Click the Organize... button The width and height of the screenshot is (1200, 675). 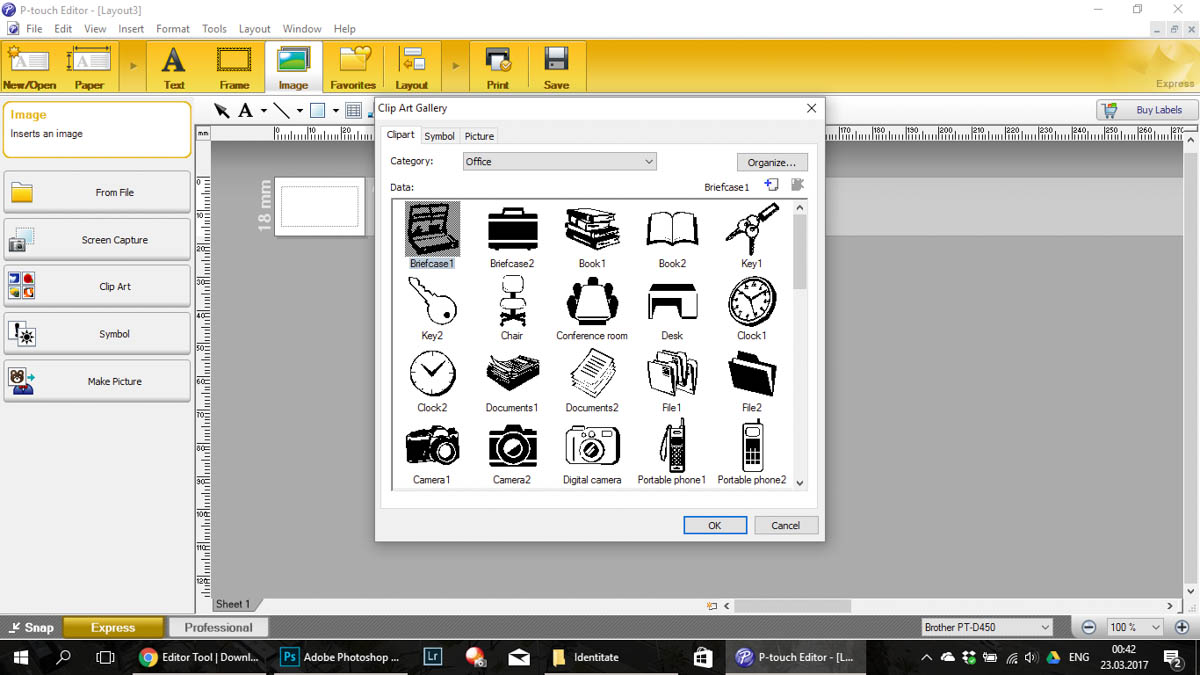[x=771, y=162]
